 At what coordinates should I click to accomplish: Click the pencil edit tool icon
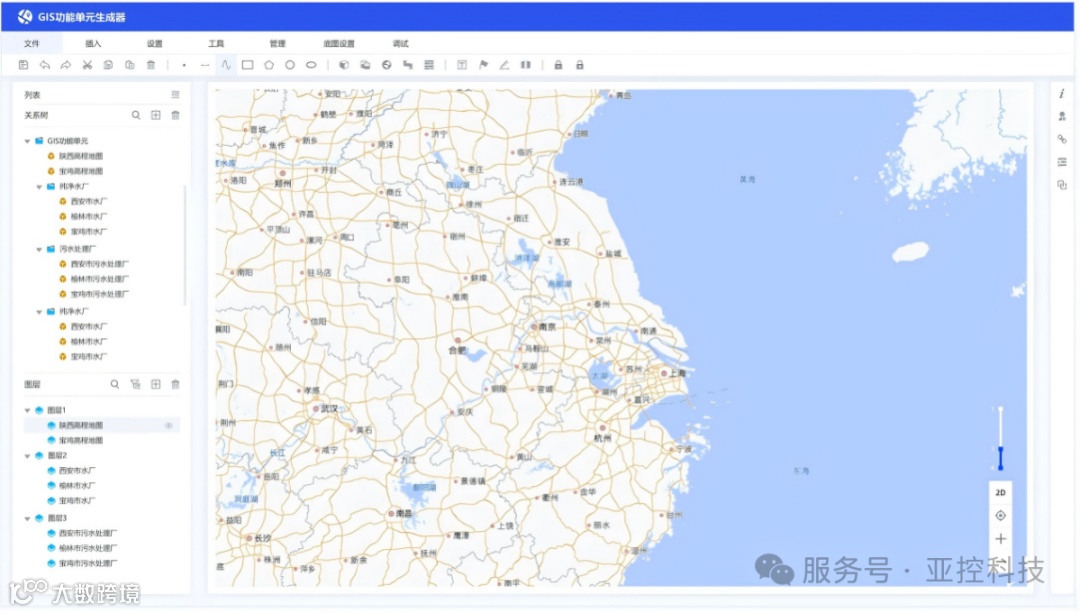(504, 65)
